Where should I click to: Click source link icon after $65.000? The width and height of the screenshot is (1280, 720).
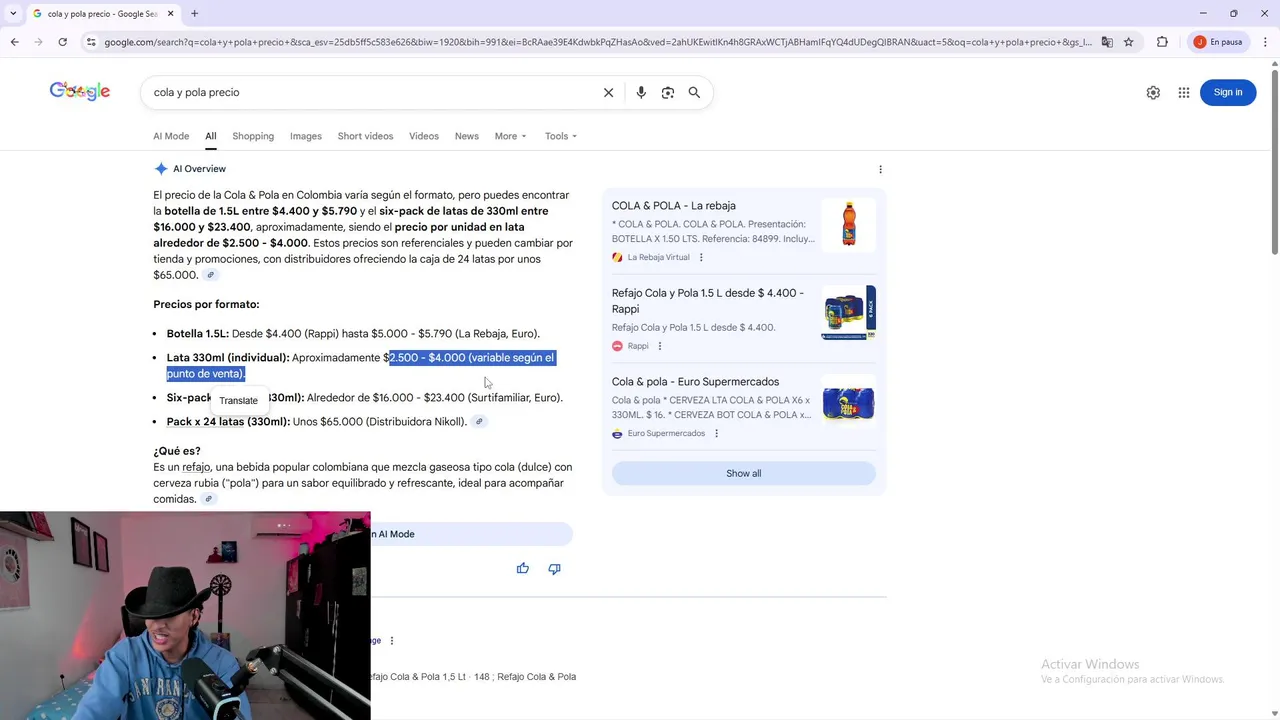pos(210,275)
